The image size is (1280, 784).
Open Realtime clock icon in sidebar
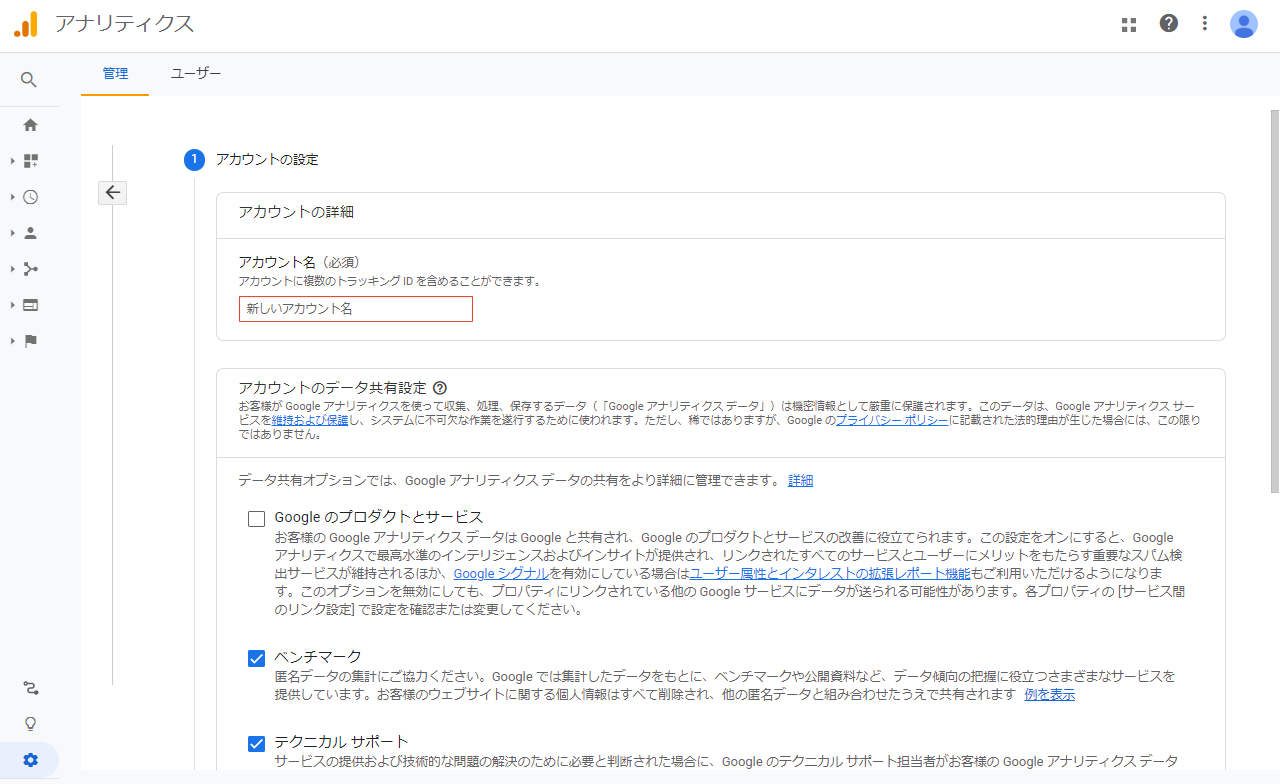[30, 197]
